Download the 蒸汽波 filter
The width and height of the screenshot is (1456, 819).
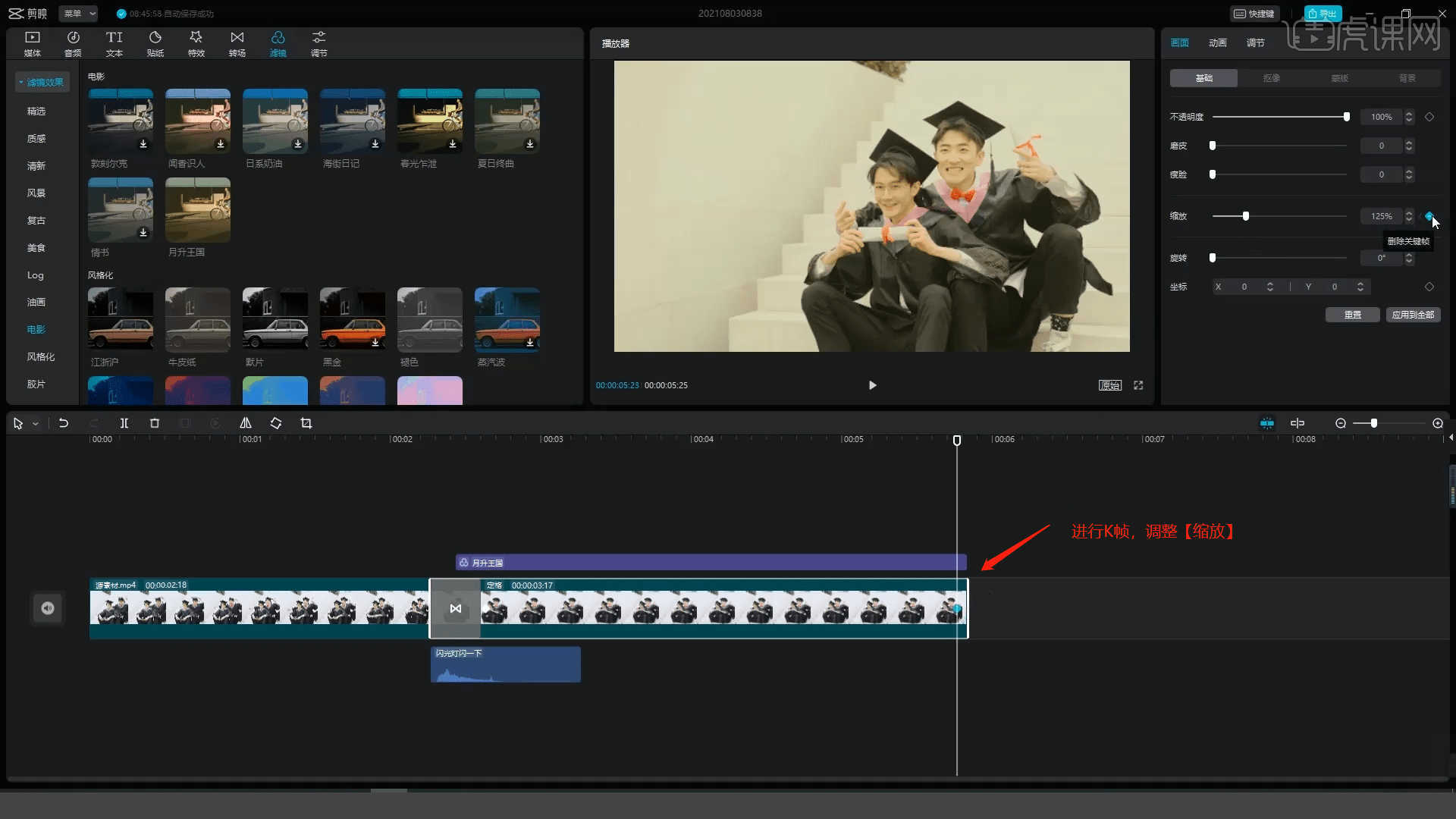(530, 343)
